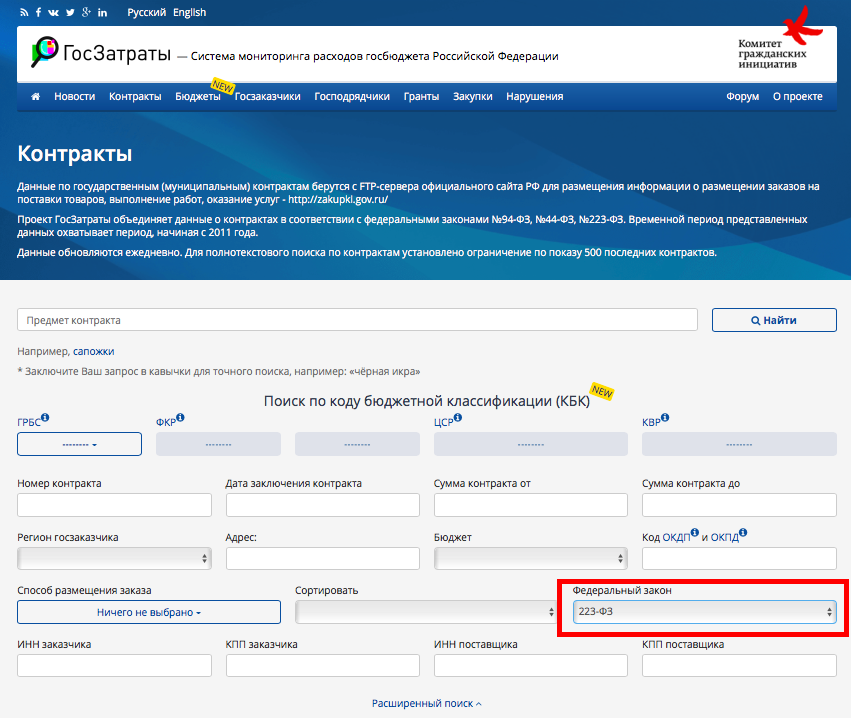The image size is (851, 718).
Task: Switch language to English
Action: [x=189, y=12]
